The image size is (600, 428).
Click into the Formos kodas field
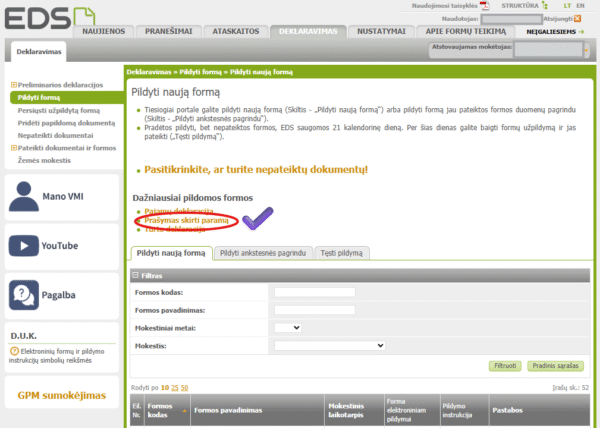pyautogui.click(x=314, y=292)
